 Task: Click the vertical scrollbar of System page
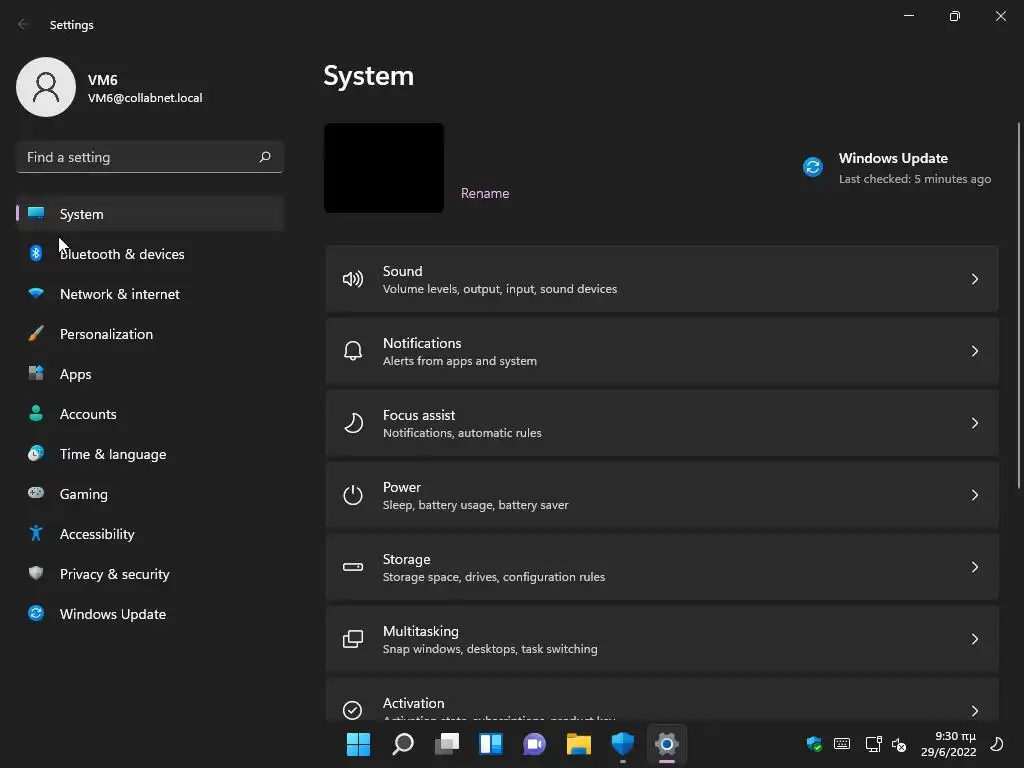click(1018, 305)
